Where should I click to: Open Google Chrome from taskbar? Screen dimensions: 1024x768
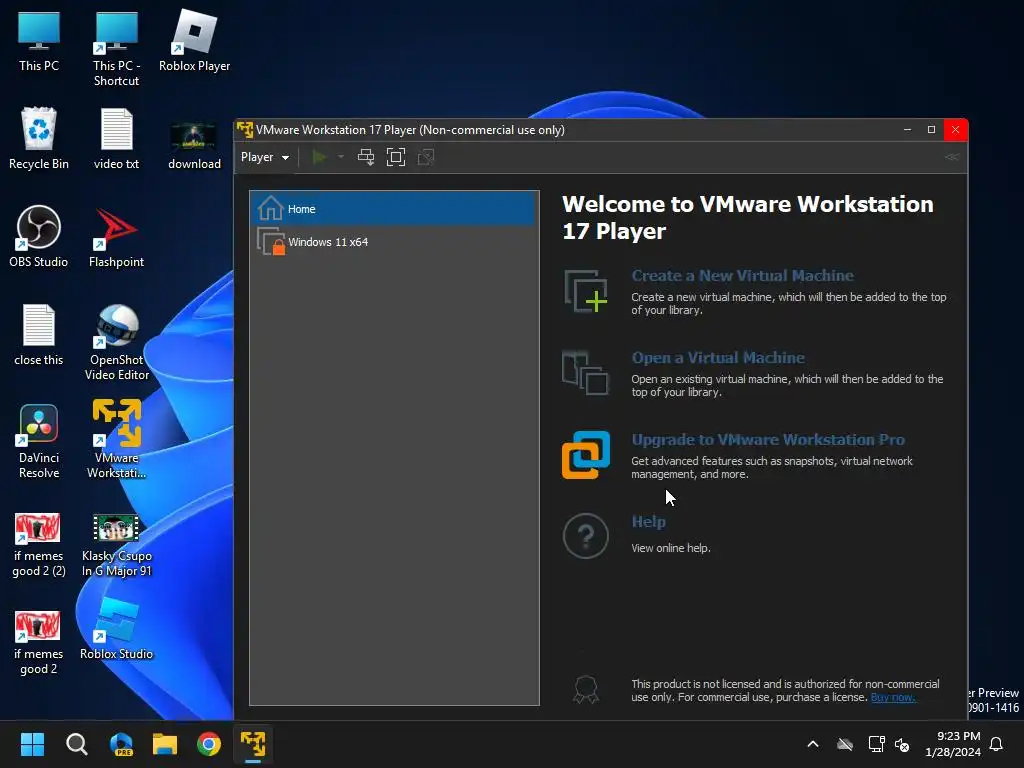point(209,744)
